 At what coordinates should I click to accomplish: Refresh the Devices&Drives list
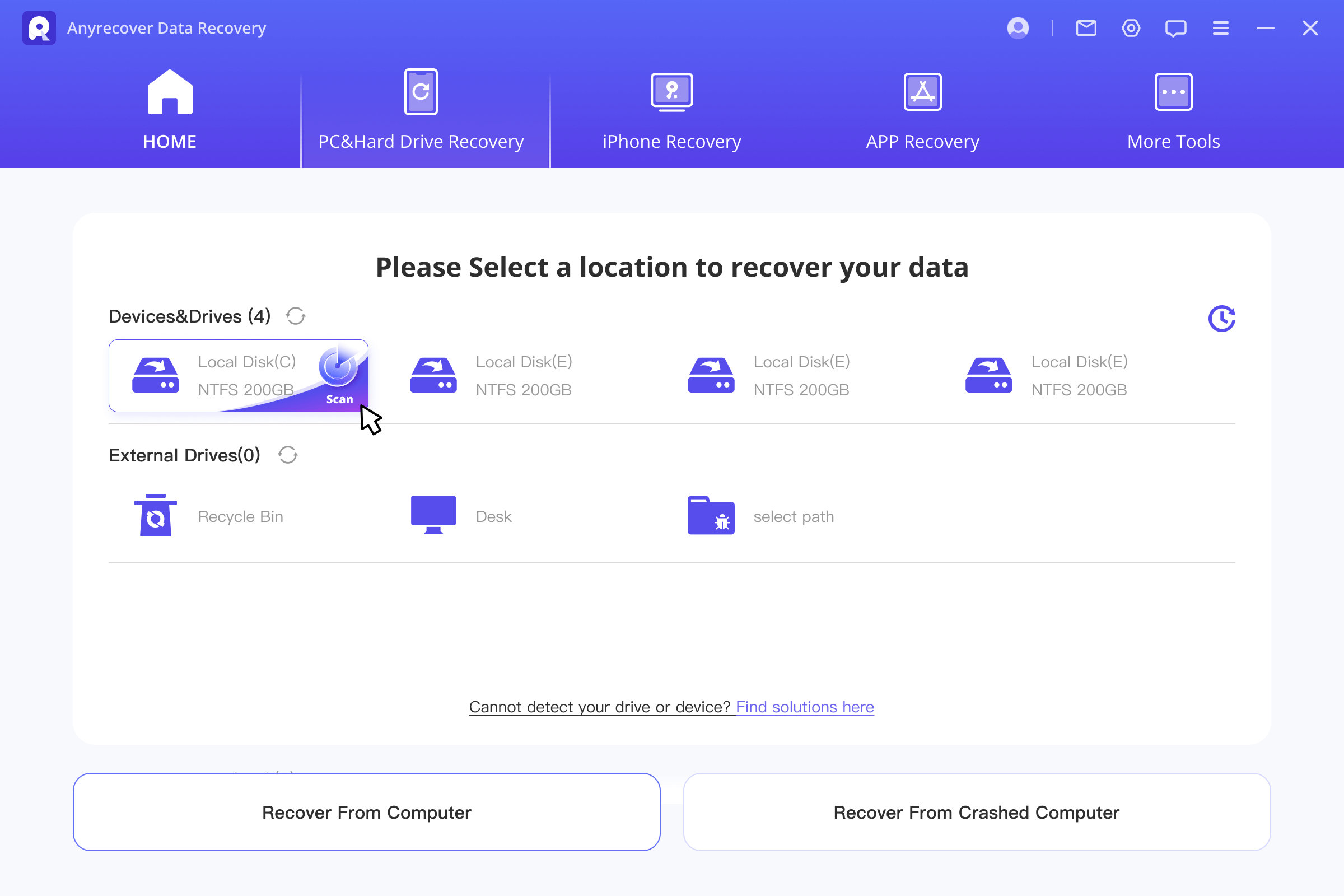[296, 316]
